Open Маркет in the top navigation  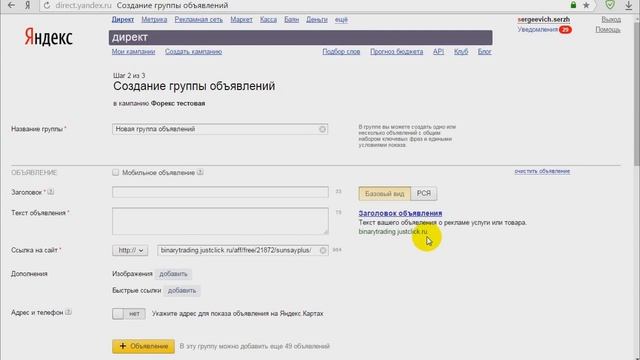pyautogui.click(x=241, y=20)
